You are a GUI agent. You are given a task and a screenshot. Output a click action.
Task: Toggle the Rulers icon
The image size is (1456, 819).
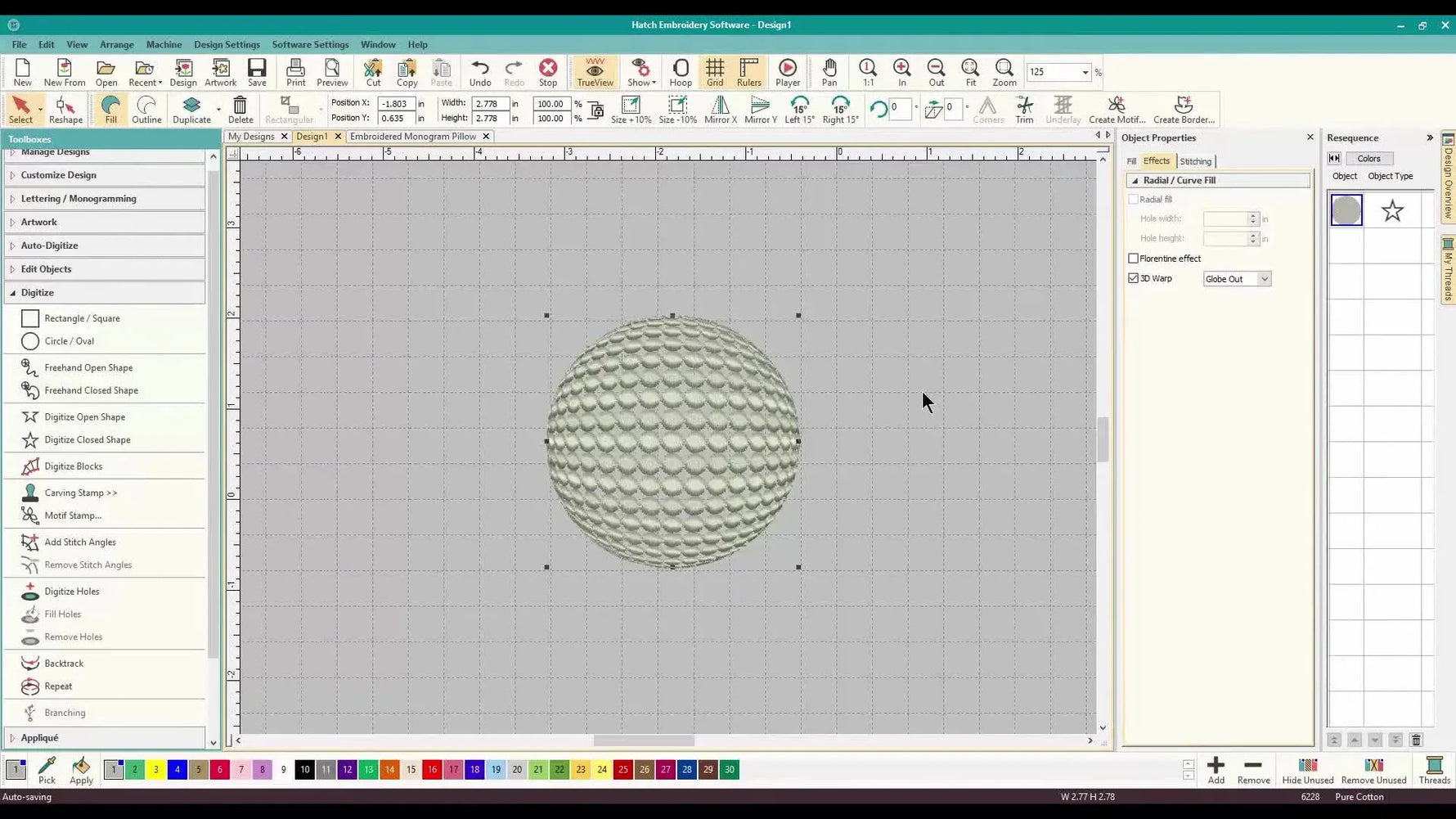748,72
